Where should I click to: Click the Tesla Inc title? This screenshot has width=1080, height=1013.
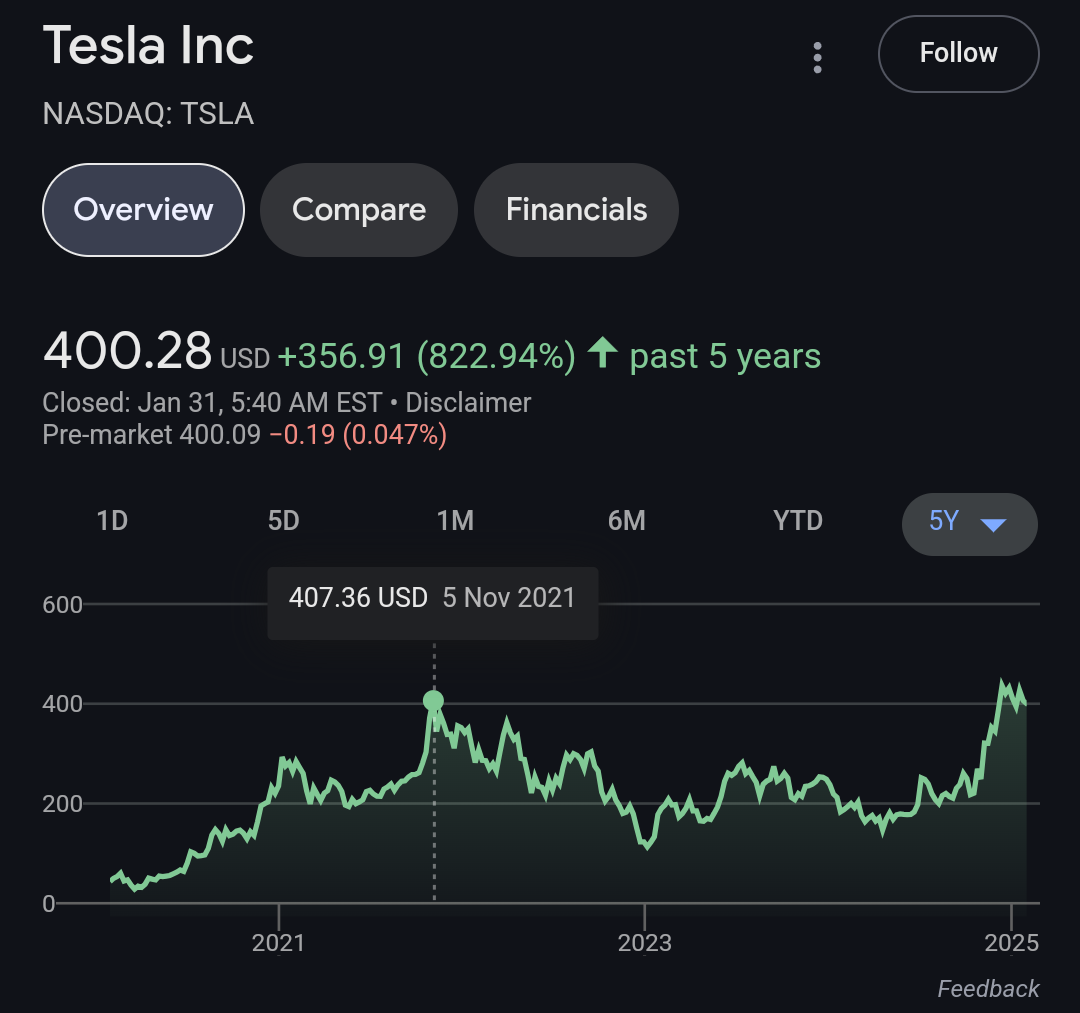(x=149, y=46)
